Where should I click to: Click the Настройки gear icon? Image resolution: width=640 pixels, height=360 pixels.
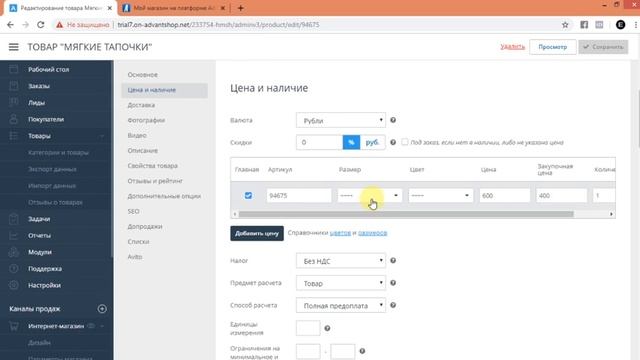point(13,285)
